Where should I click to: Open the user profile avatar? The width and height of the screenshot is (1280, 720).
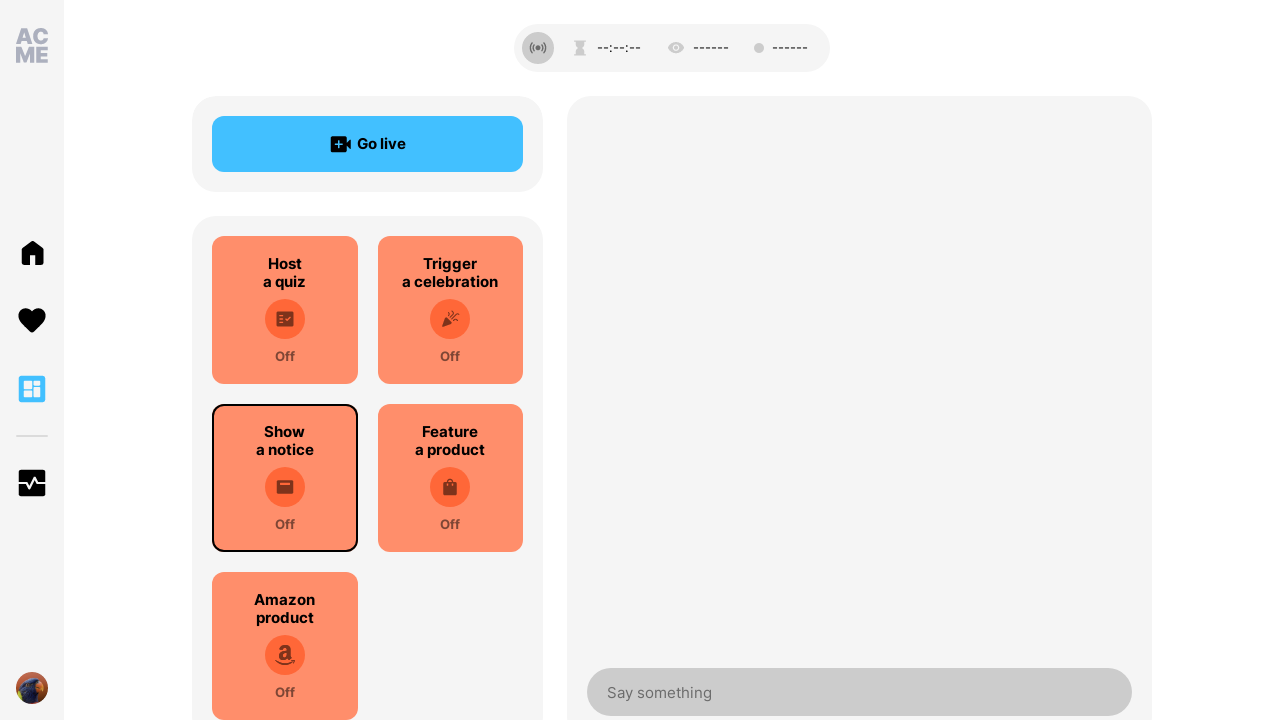pyautogui.click(x=32, y=688)
